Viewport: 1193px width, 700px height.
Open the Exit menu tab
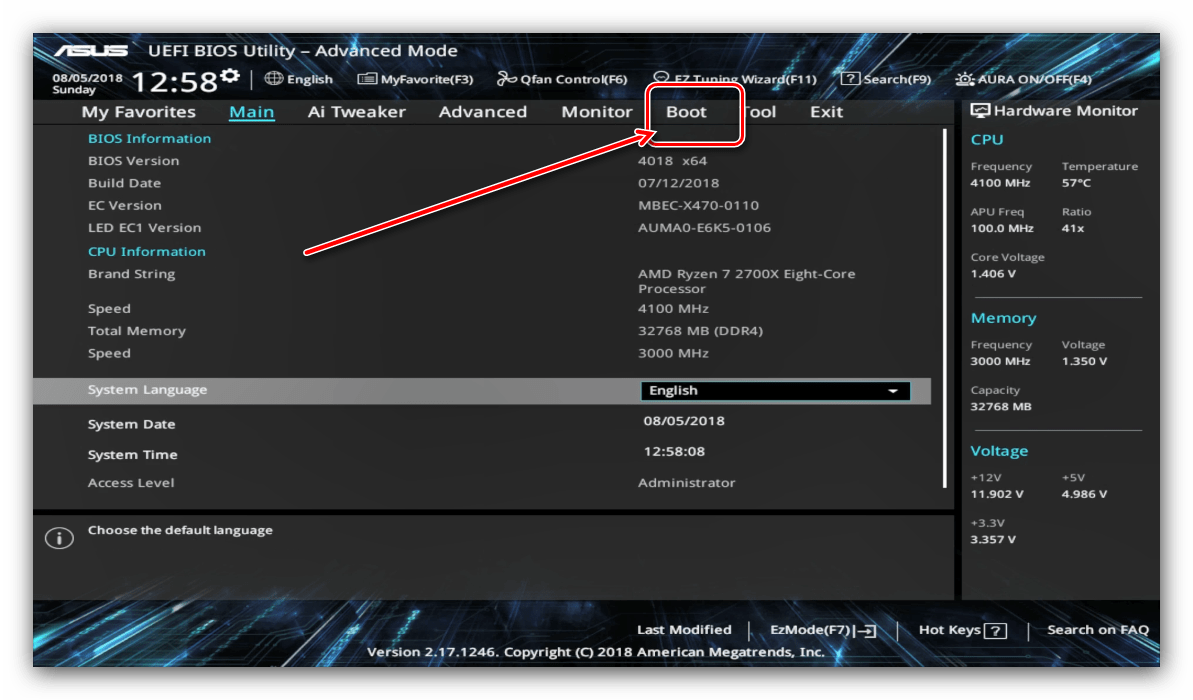coord(826,112)
